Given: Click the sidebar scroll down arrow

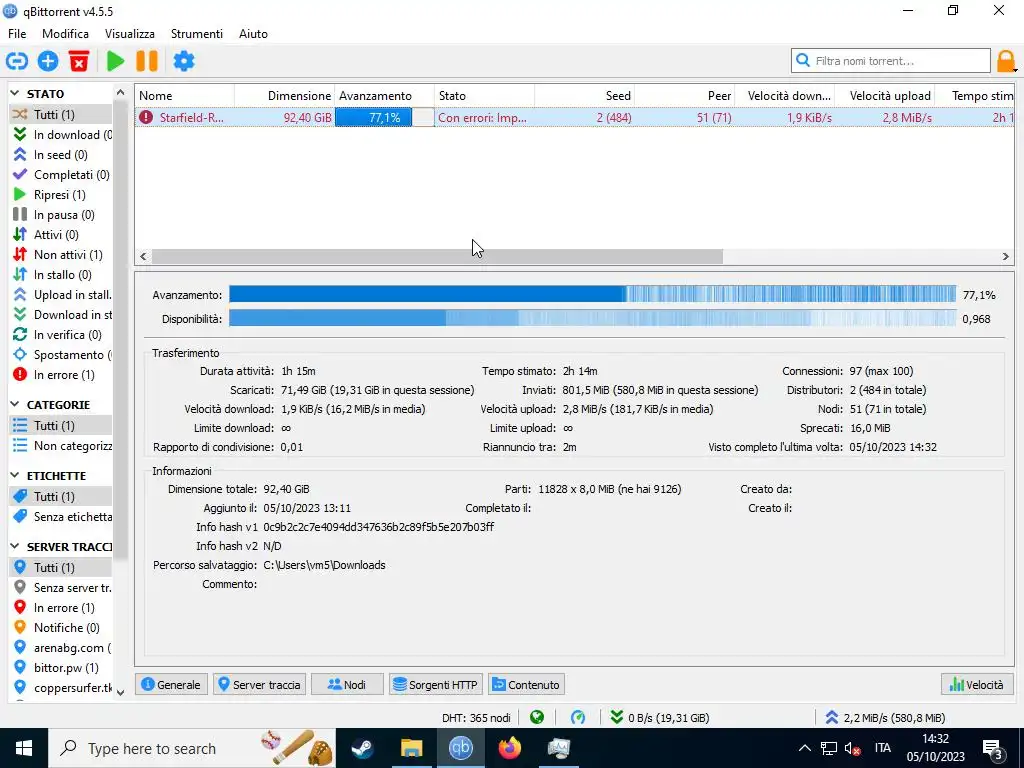Looking at the screenshot, I should (120, 693).
